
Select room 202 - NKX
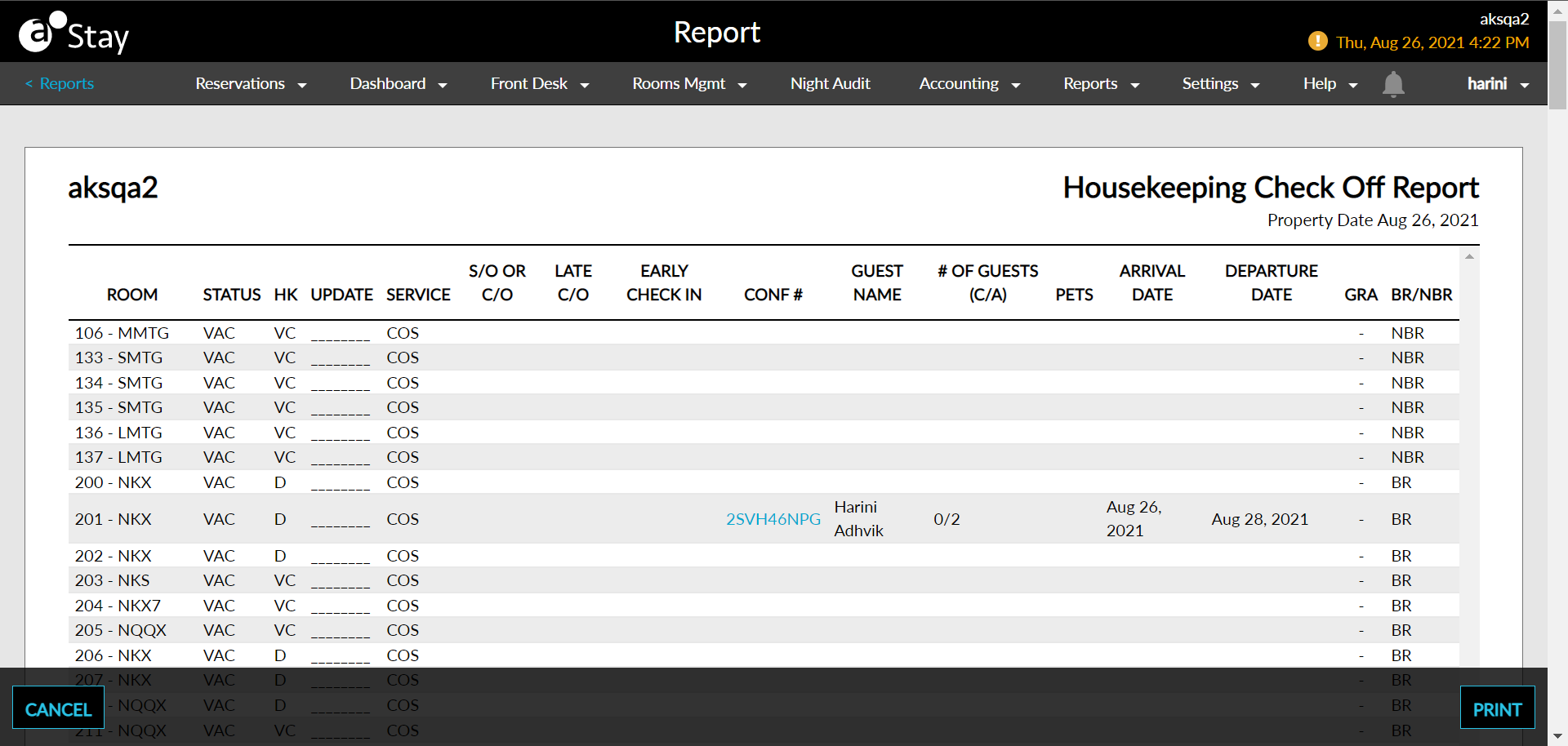coord(764,556)
